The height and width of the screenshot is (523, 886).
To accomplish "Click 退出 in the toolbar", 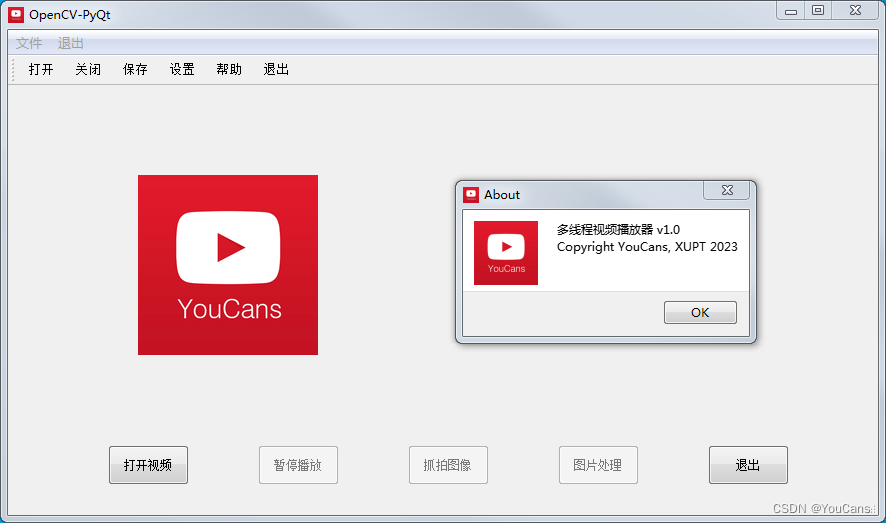I will tap(276, 69).
